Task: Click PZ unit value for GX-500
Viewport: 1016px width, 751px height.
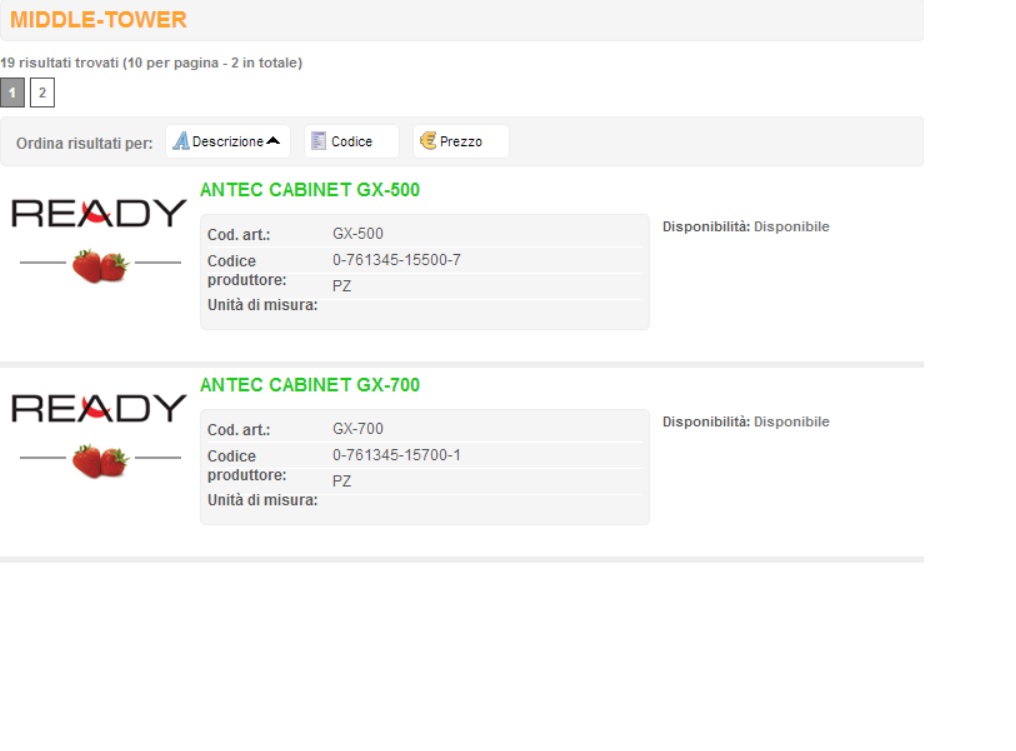Action: pos(341,286)
